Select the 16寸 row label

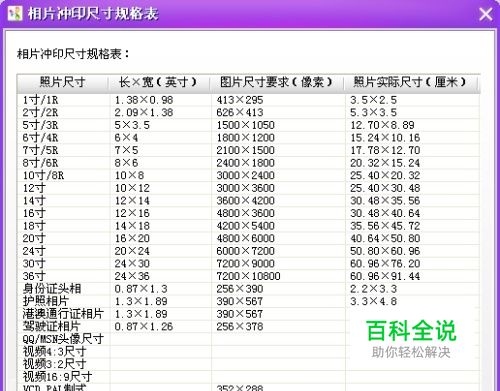tap(34, 213)
